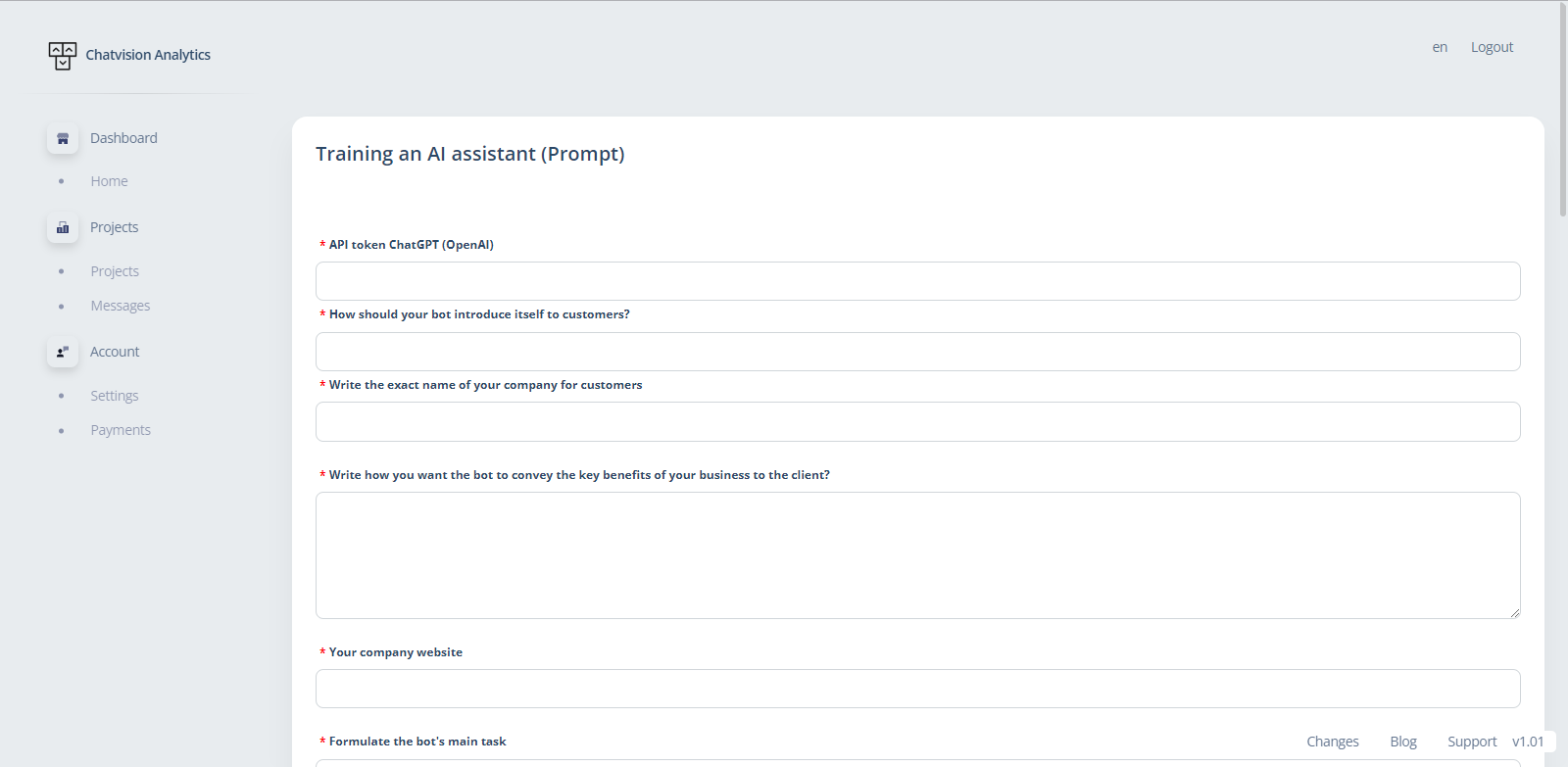Click the 'convey the key benefits' question label
The image size is (1568, 767).
tap(579, 475)
